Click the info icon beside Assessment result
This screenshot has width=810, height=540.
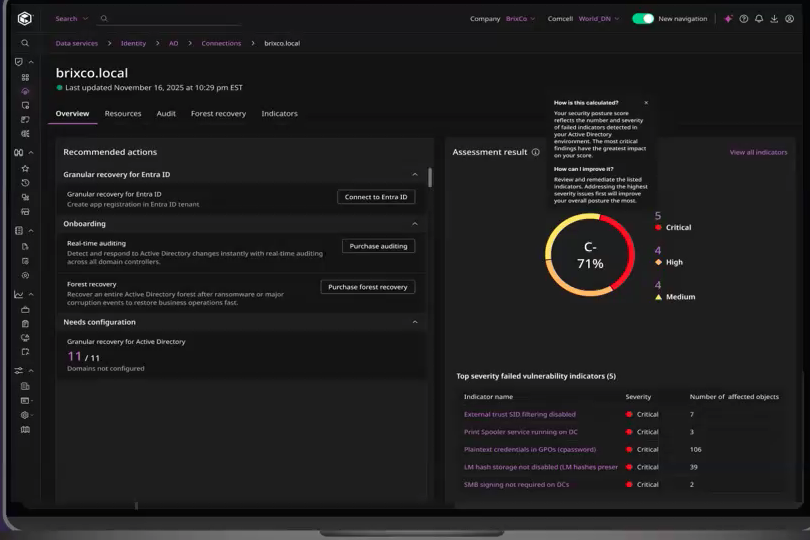point(536,153)
